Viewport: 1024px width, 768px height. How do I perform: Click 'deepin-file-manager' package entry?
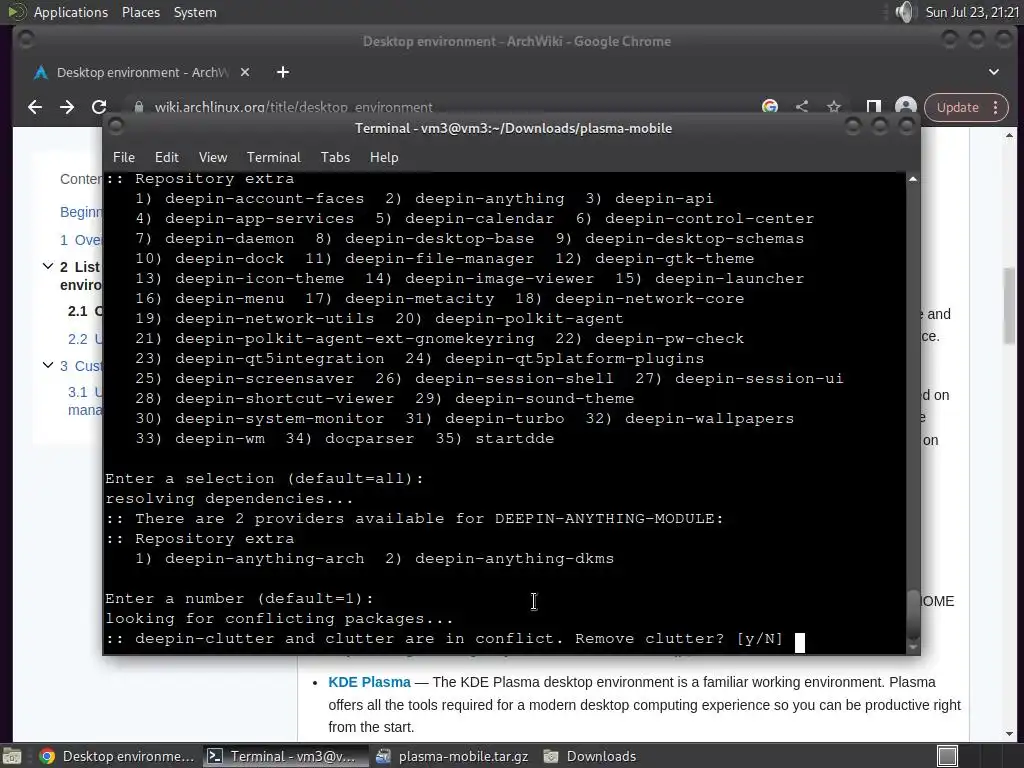(440, 259)
